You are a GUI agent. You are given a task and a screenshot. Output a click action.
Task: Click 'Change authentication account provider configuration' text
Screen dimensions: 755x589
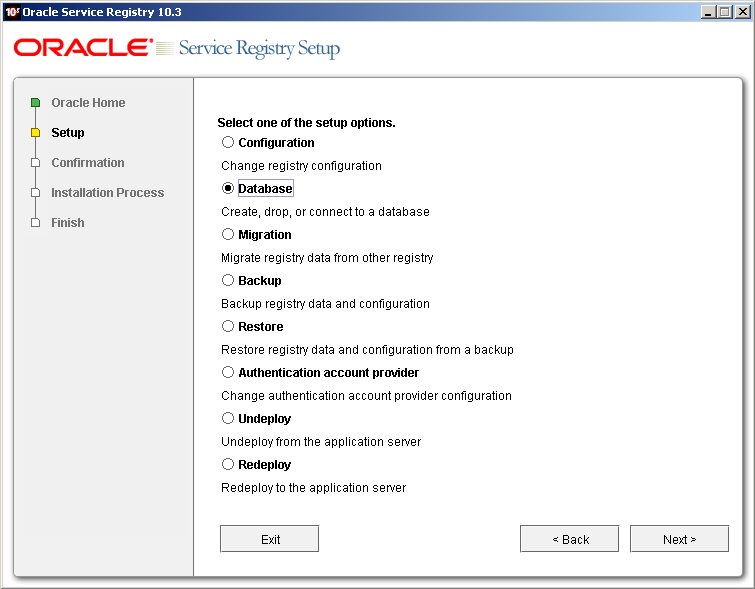click(x=366, y=396)
